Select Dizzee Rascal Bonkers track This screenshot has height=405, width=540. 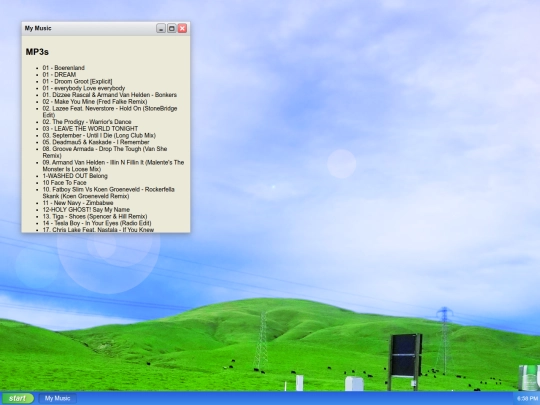(110, 95)
